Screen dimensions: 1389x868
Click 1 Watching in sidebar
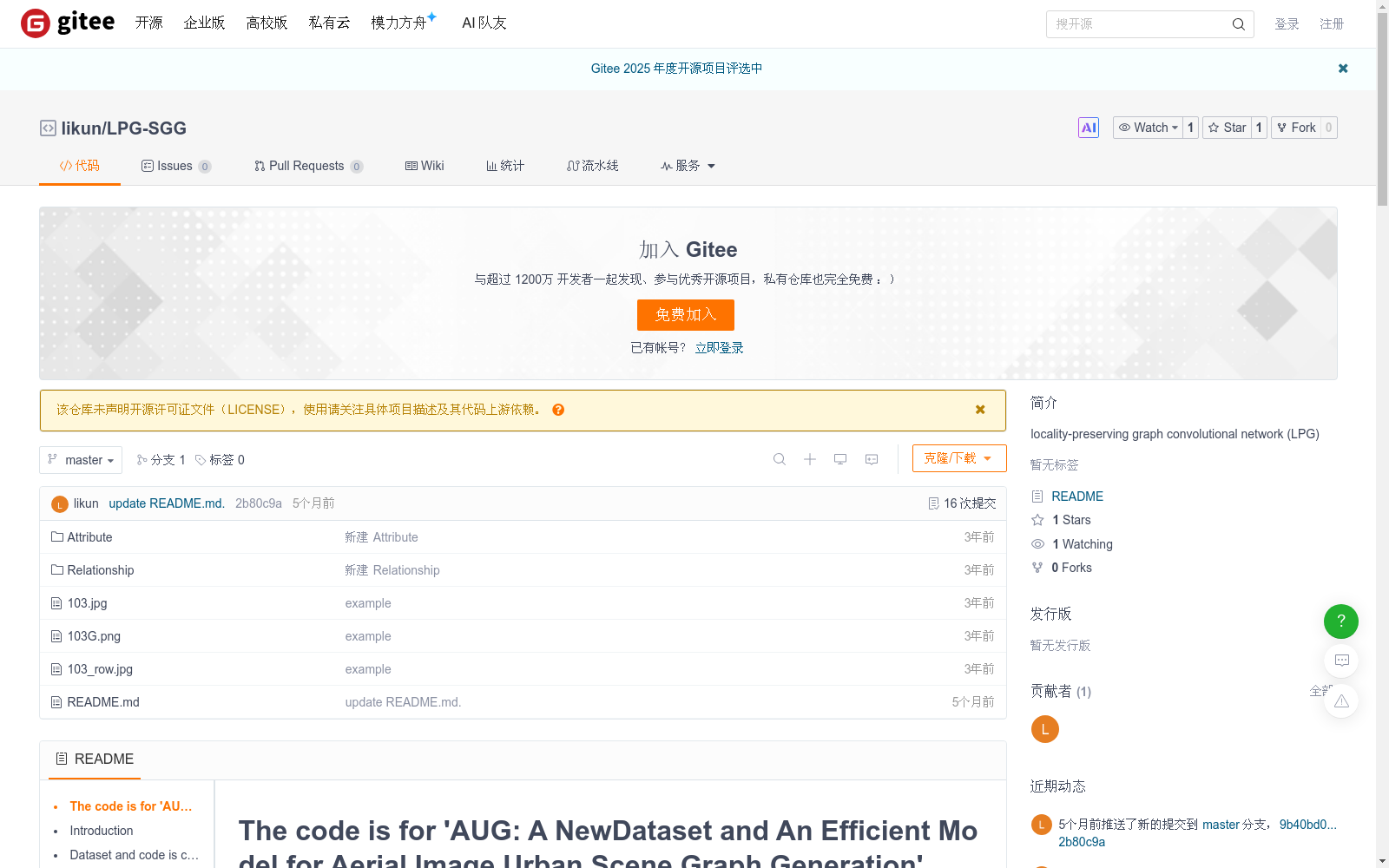click(1082, 544)
